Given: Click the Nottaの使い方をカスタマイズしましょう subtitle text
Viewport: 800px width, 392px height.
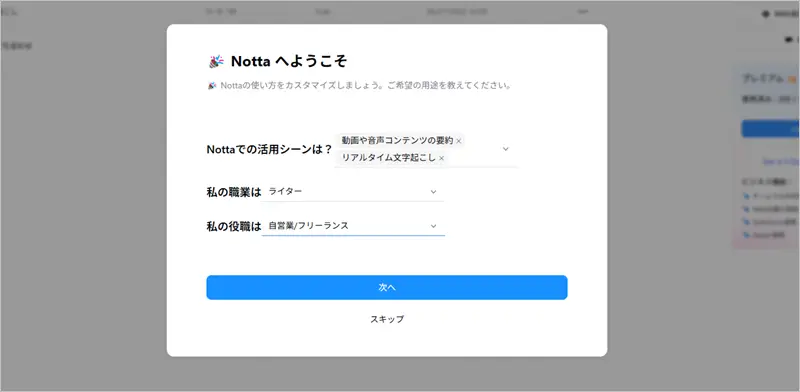Looking at the screenshot, I should pos(366,85).
